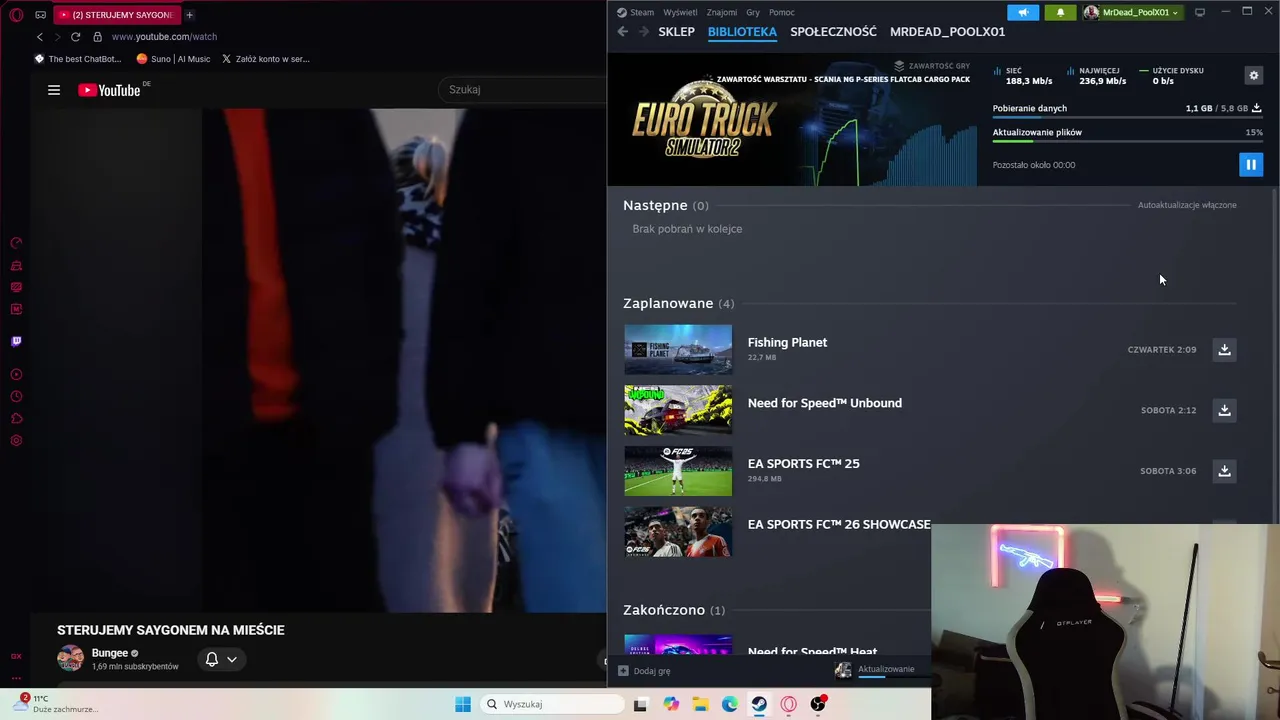
Task: Open the weather widget showing 11°C
Action: (58, 704)
